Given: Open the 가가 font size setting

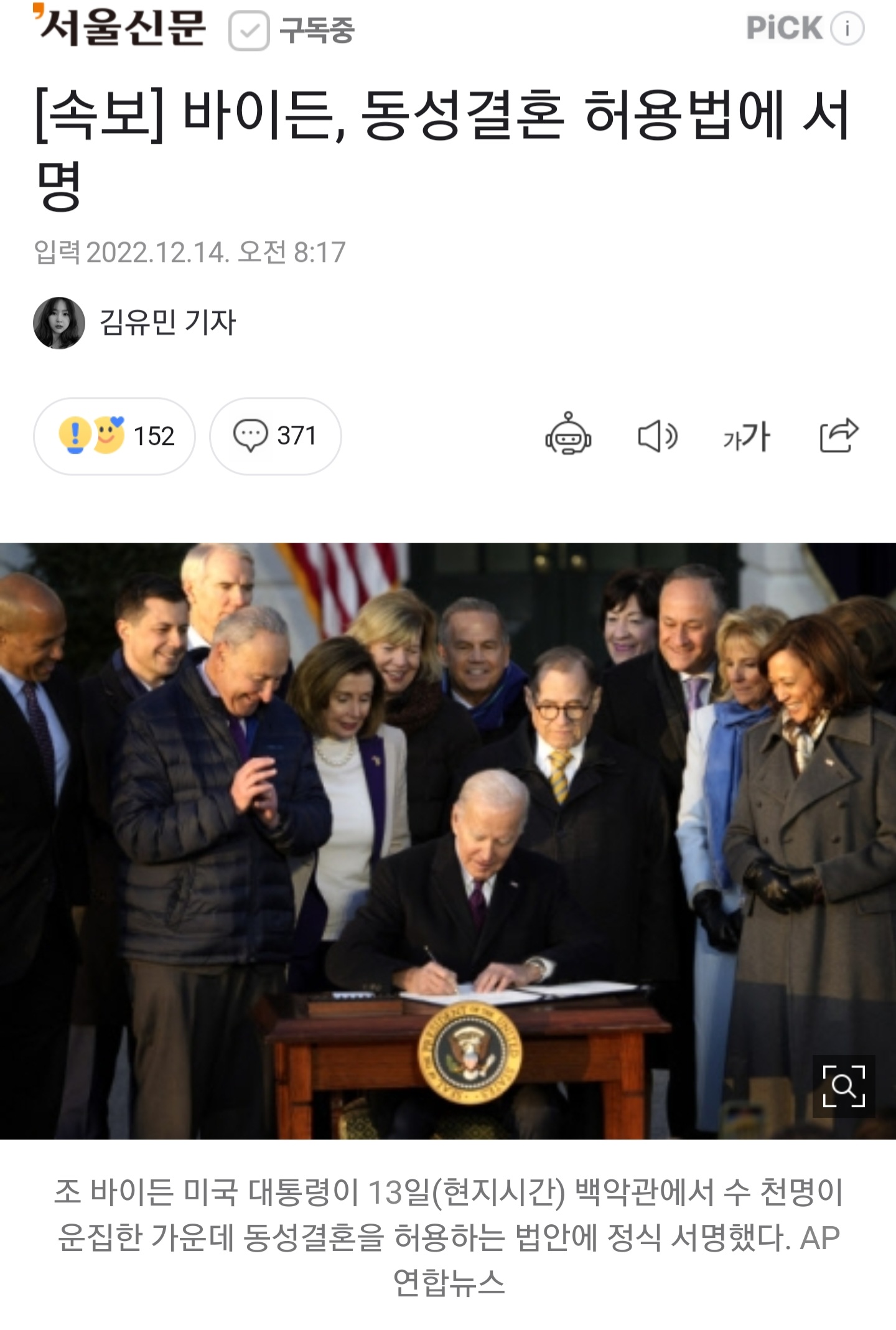Looking at the screenshot, I should [747, 436].
